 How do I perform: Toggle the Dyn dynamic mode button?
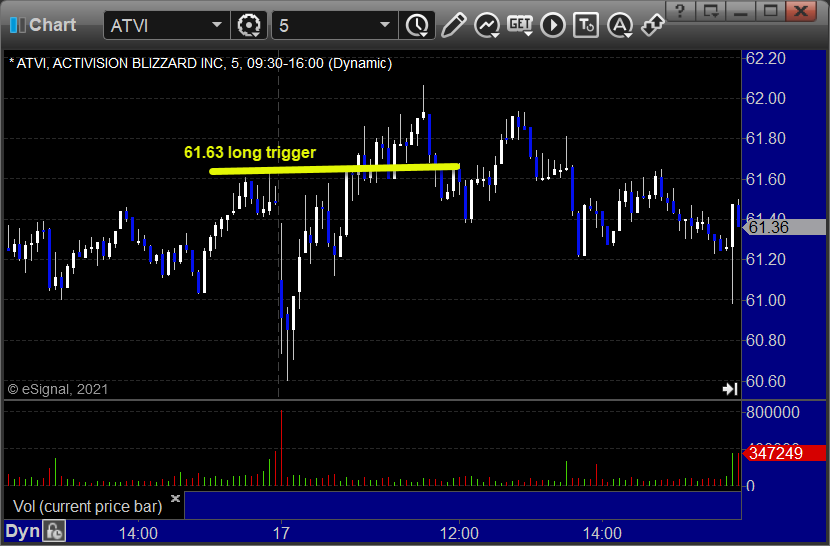[x=23, y=531]
